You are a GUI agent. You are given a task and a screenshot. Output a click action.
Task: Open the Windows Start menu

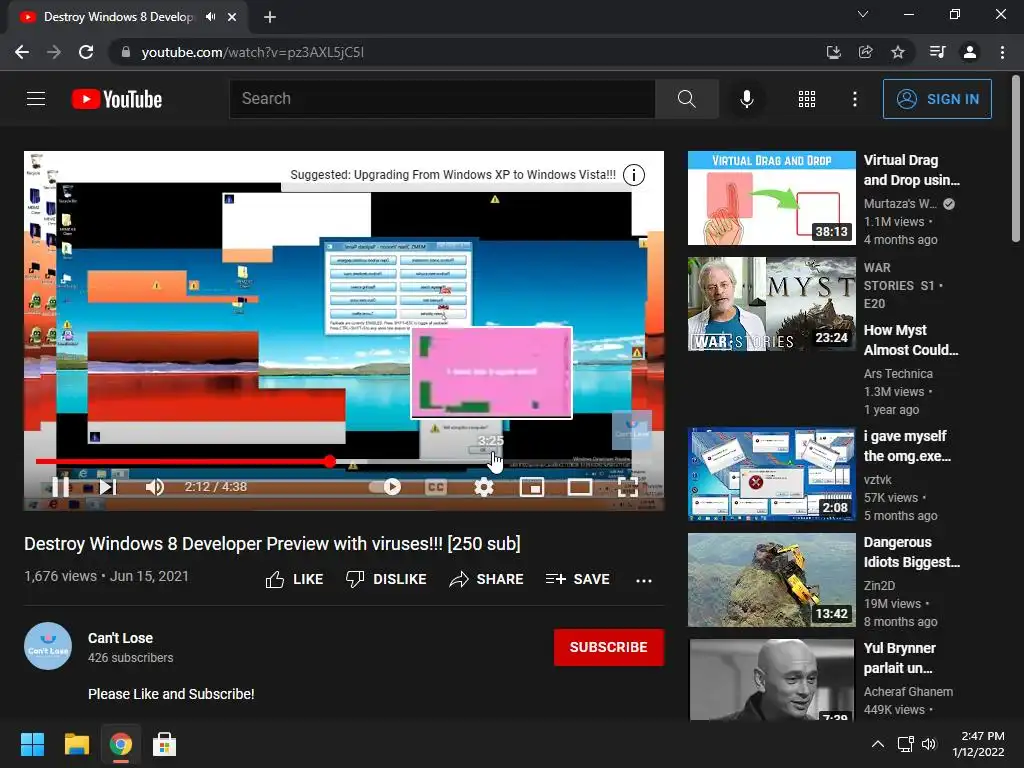pyautogui.click(x=32, y=744)
